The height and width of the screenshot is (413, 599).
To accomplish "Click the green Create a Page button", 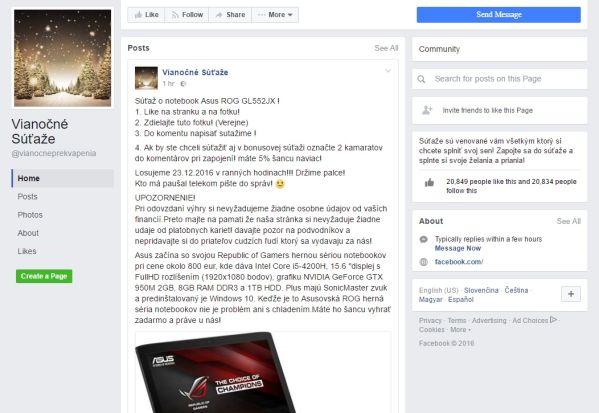I will (44, 276).
